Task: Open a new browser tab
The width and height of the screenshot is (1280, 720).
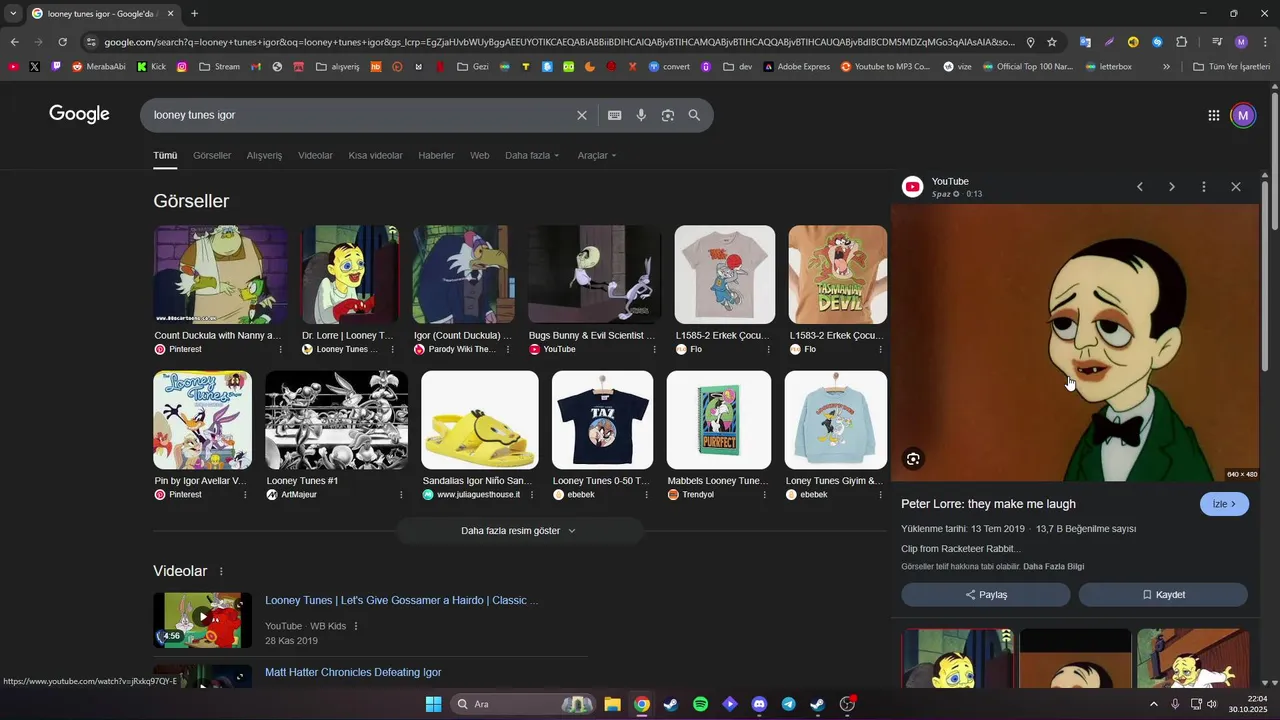Action: tap(194, 14)
